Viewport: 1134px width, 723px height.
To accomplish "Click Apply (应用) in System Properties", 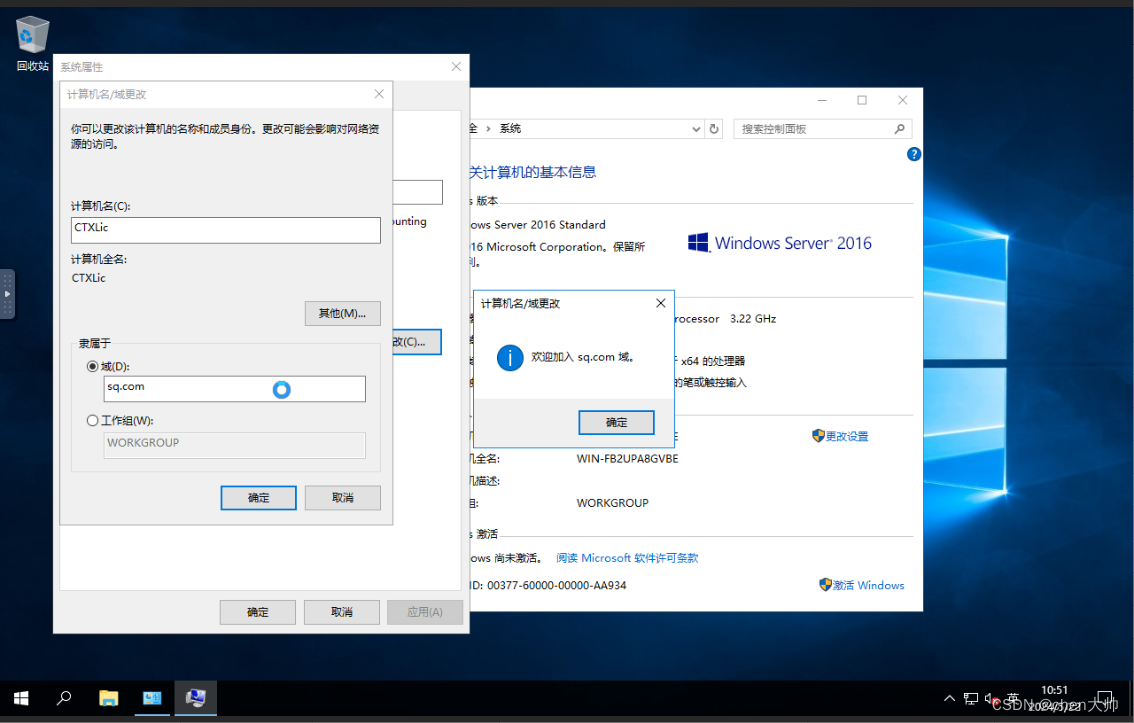I will [x=425, y=612].
